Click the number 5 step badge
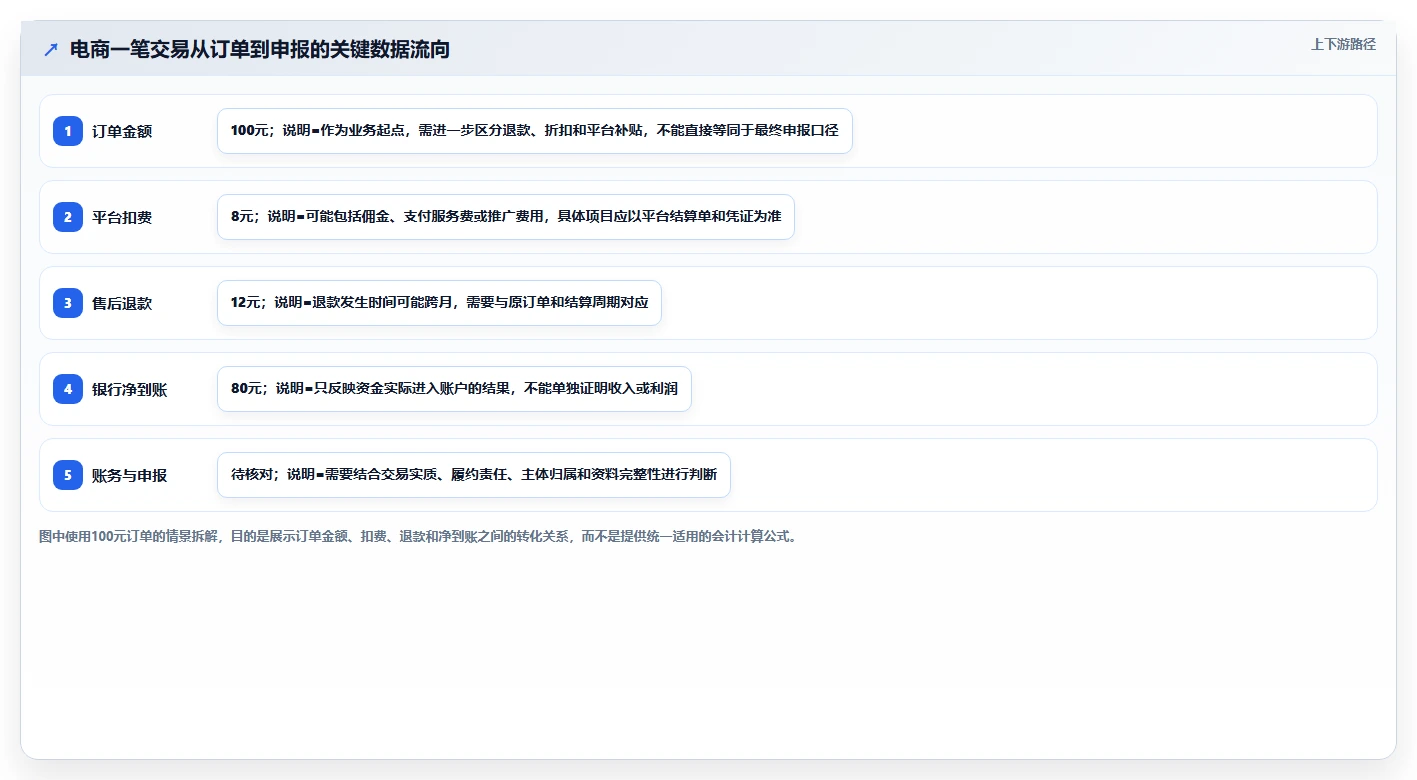1417x780 pixels. [x=68, y=475]
